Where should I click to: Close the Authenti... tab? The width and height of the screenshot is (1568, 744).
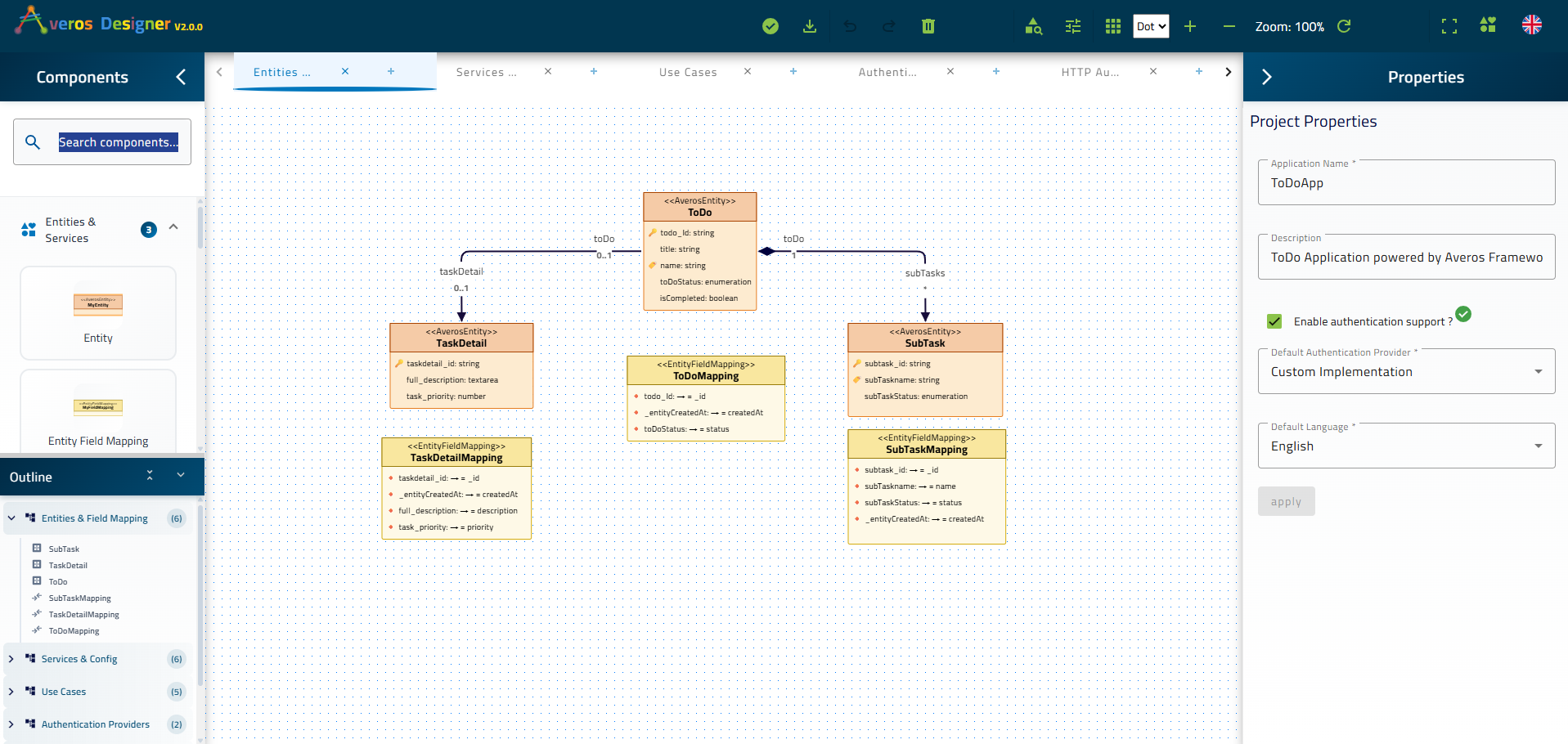coord(950,71)
